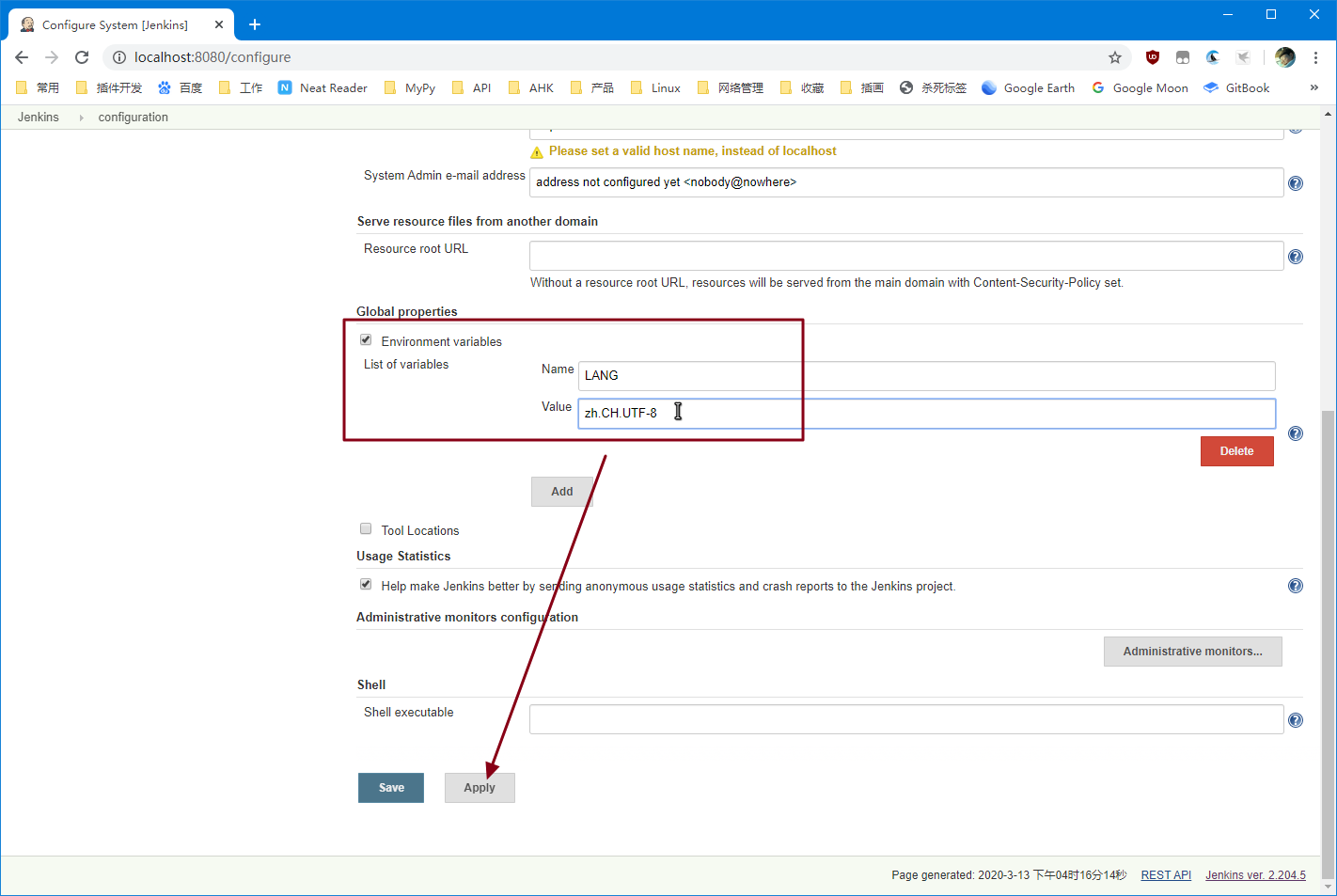Open the Google Moon bookmark
This screenshot has height=896, width=1337.
[1140, 87]
